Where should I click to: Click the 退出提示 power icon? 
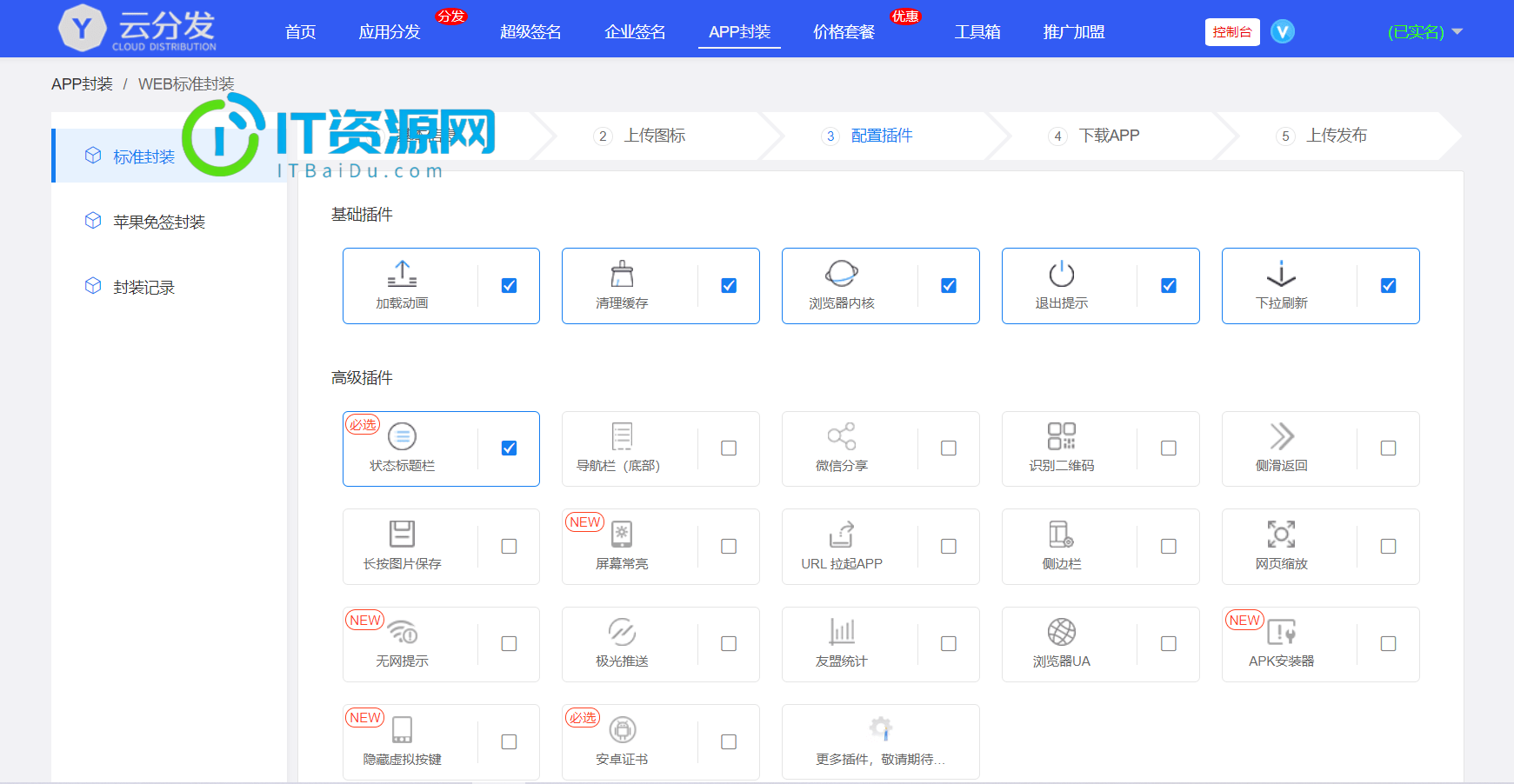click(1062, 274)
